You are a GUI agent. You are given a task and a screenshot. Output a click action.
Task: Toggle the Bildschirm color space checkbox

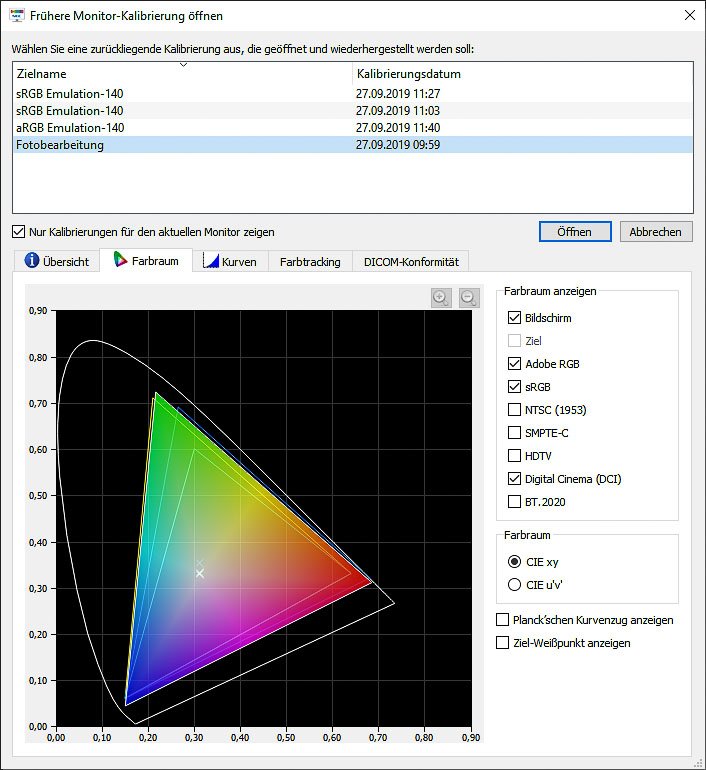point(514,318)
